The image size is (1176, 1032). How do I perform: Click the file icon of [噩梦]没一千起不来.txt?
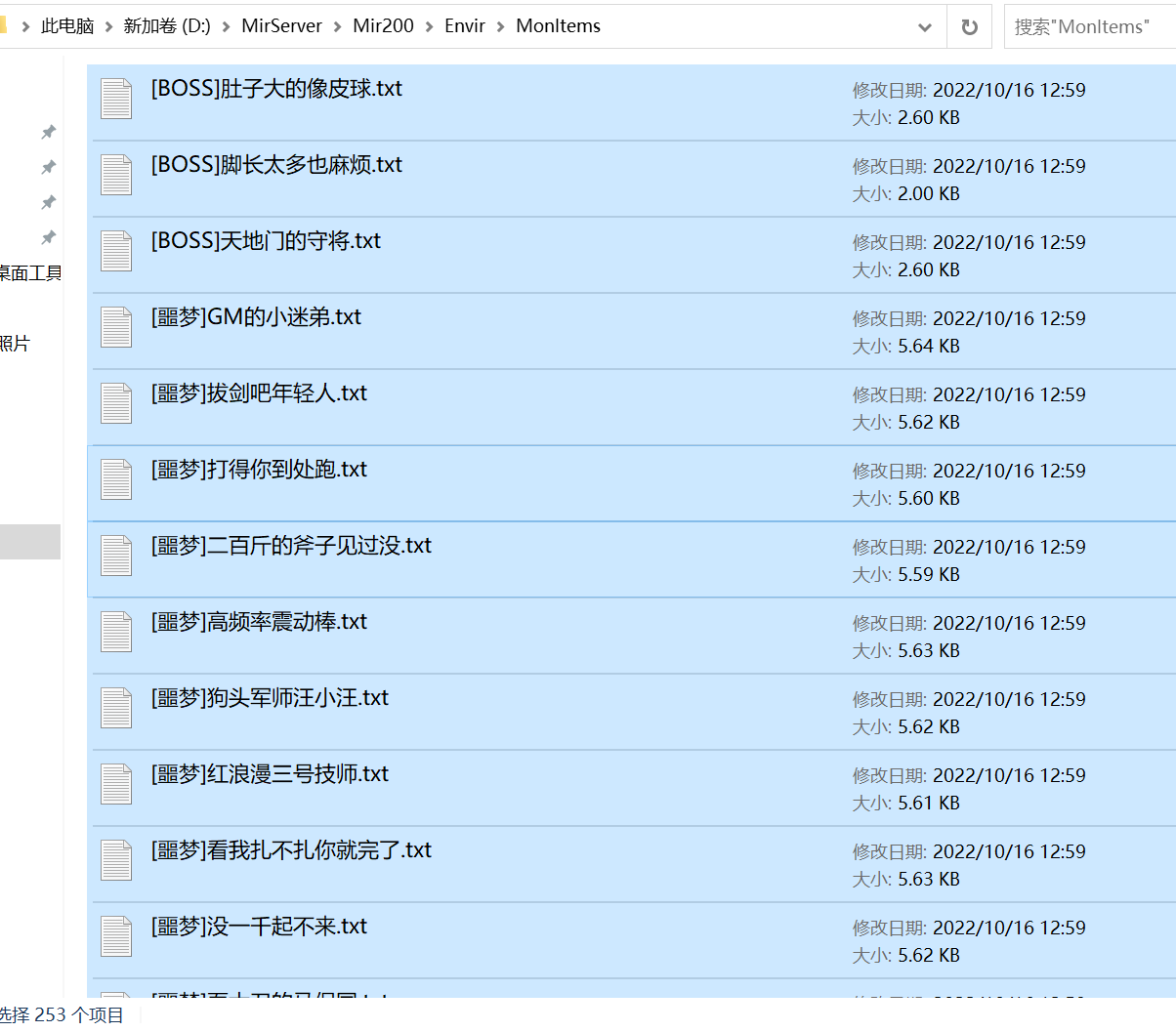pos(116,936)
